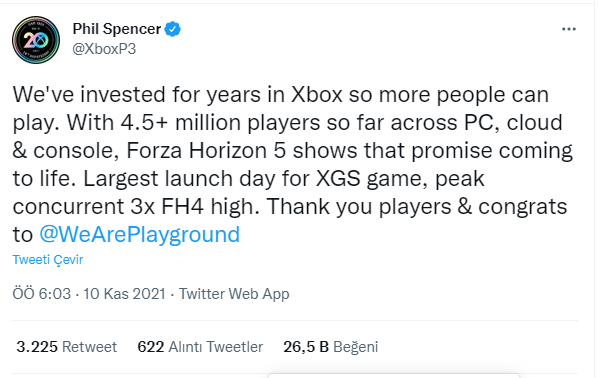Screen dimensions: 604x378
Task: Open the Twitter Web App source link
Action: point(234,294)
